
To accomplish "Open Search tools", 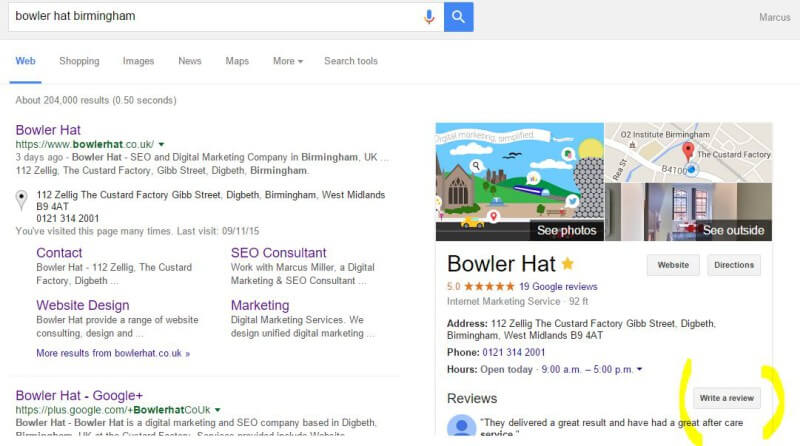I will pos(351,61).
